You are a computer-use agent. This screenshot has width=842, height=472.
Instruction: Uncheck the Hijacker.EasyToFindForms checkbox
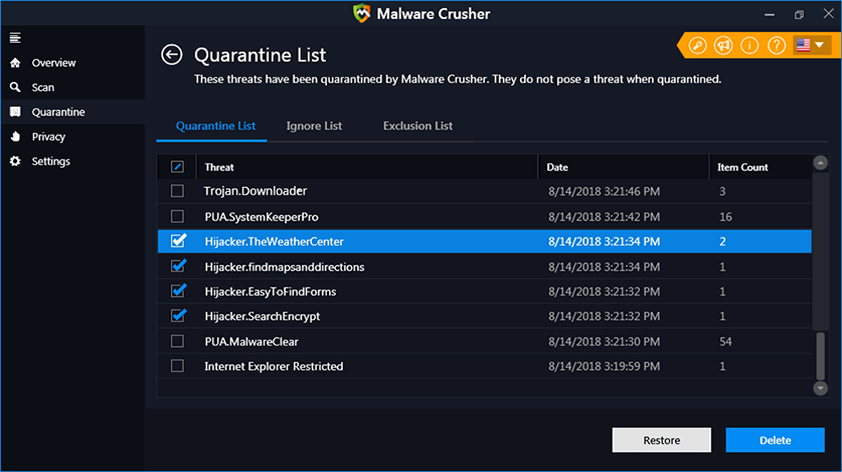pos(178,291)
